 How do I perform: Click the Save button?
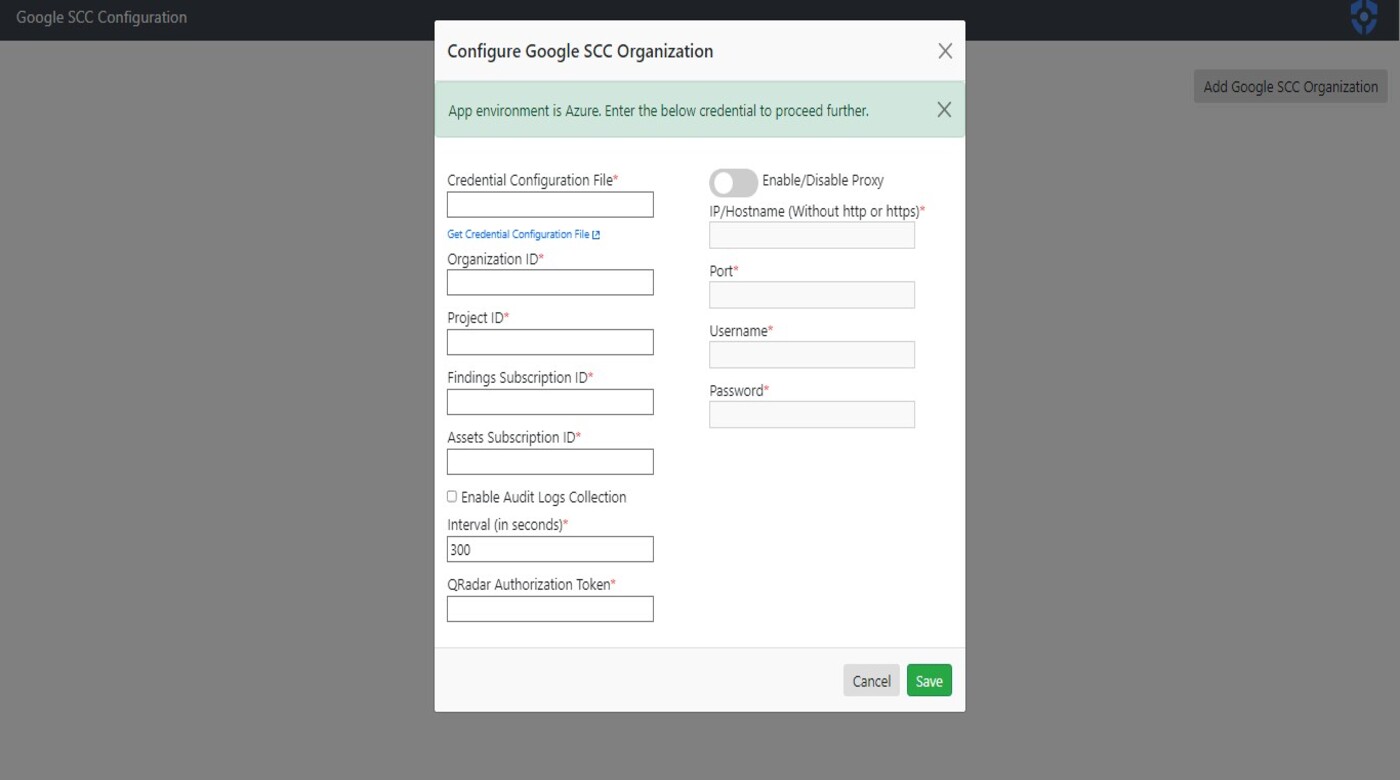[929, 681]
